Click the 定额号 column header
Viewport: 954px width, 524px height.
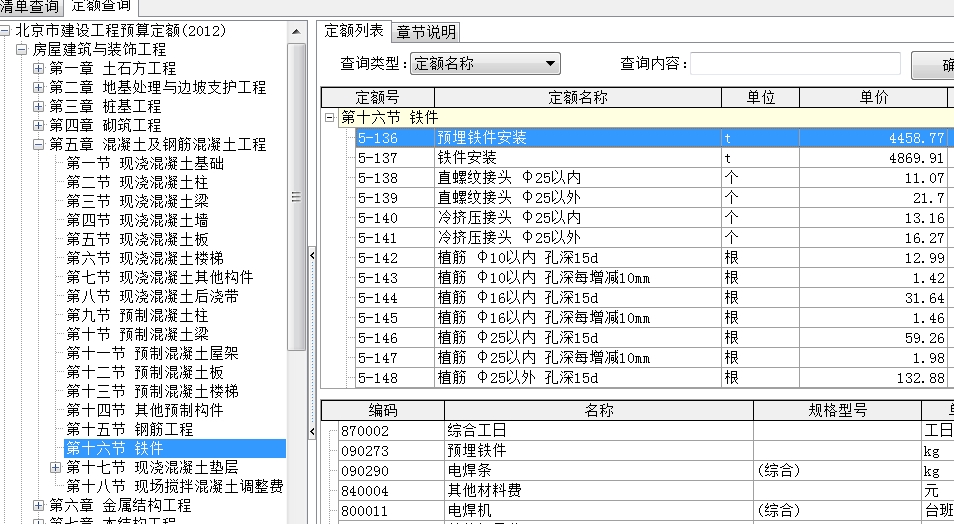click(x=377, y=97)
